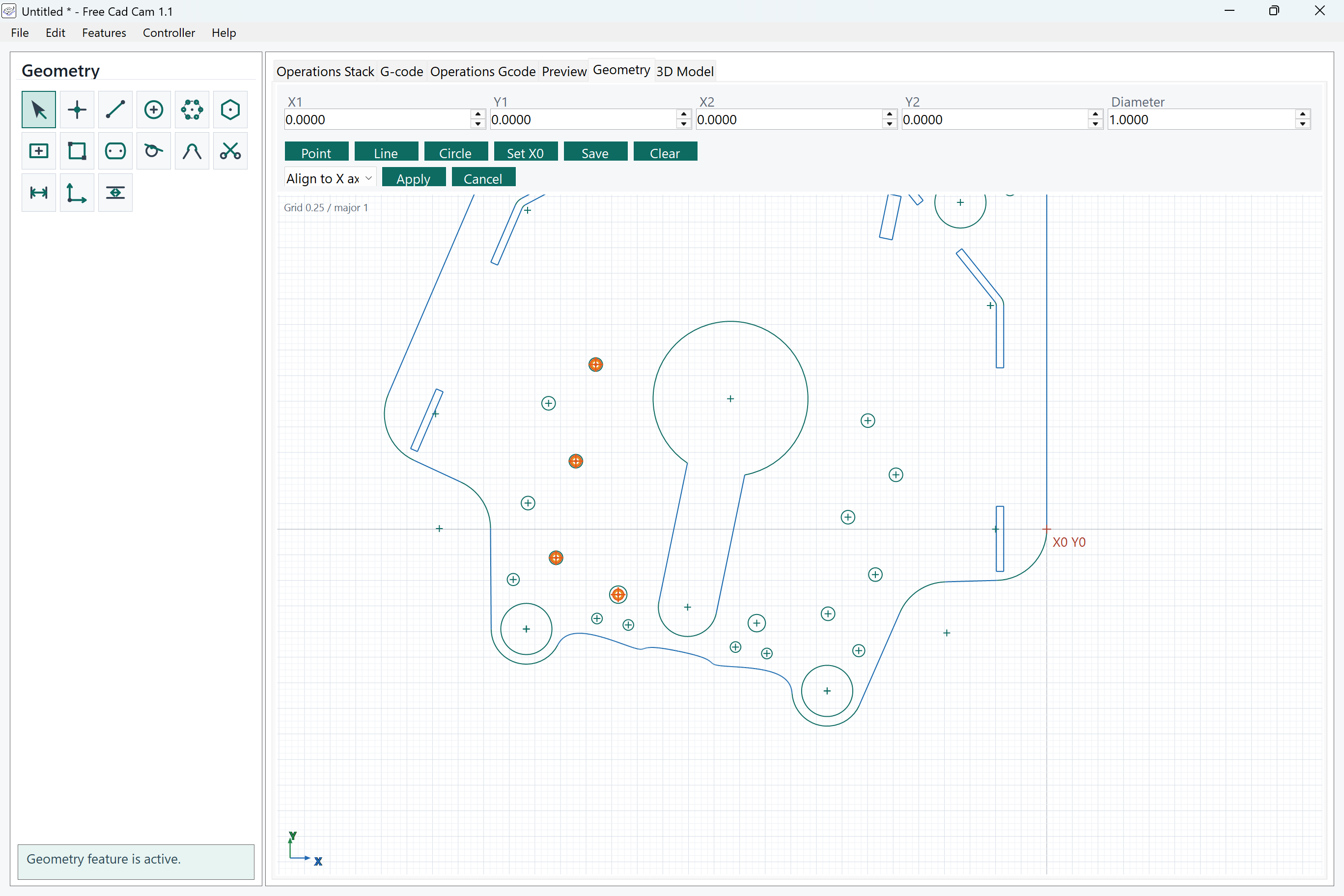Select the arrow pointer selection tool

pos(38,109)
